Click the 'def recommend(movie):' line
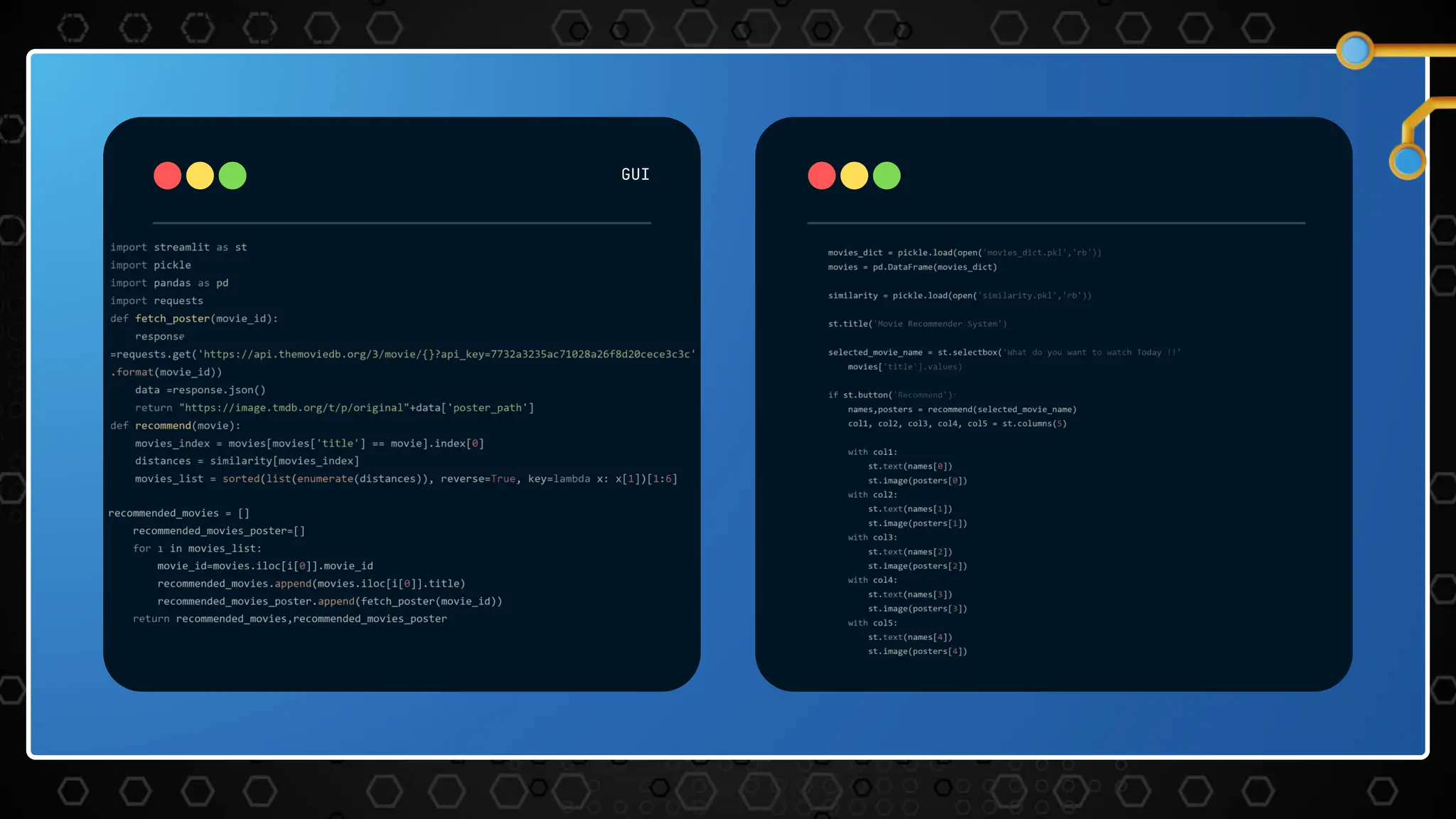Image resolution: width=1456 pixels, height=819 pixels. 176,425
